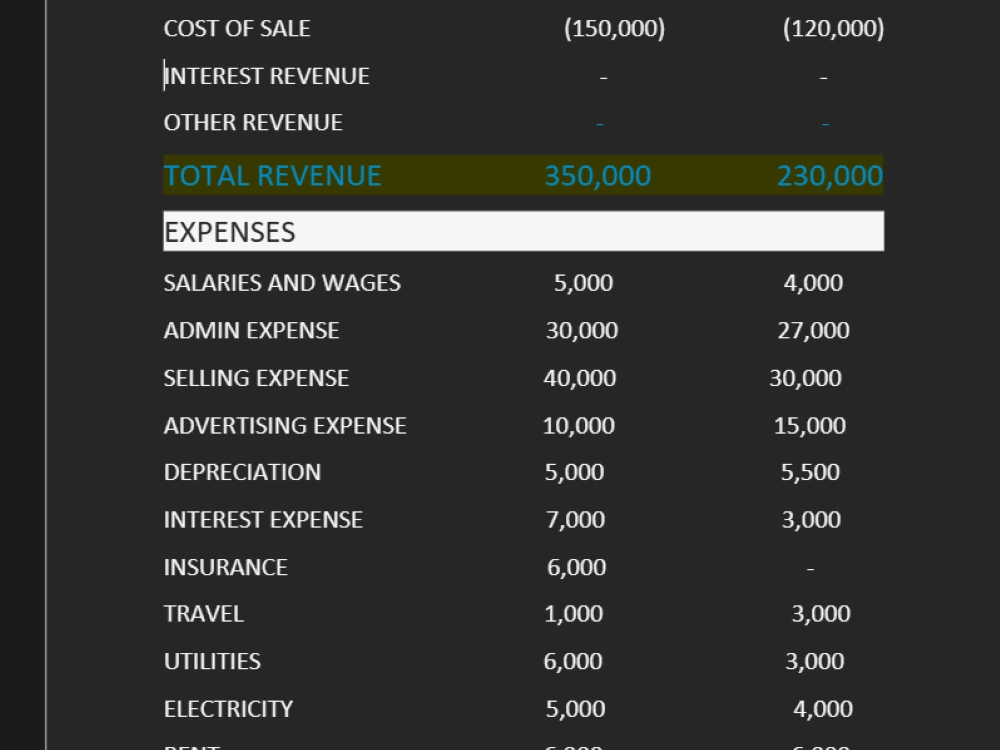The height and width of the screenshot is (750, 1000).
Task: Select the 230,000 total revenue value
Action: [831, 175]
